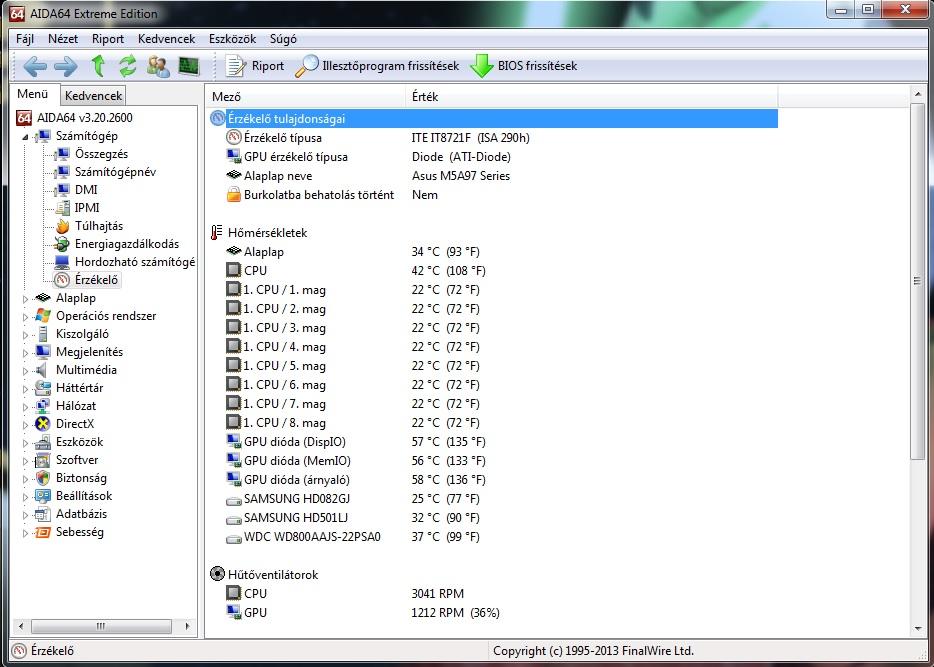Image resolution: width=934 pixels, height=667 pixels.
Task: Select the DMI tree item
Action: 86,190
